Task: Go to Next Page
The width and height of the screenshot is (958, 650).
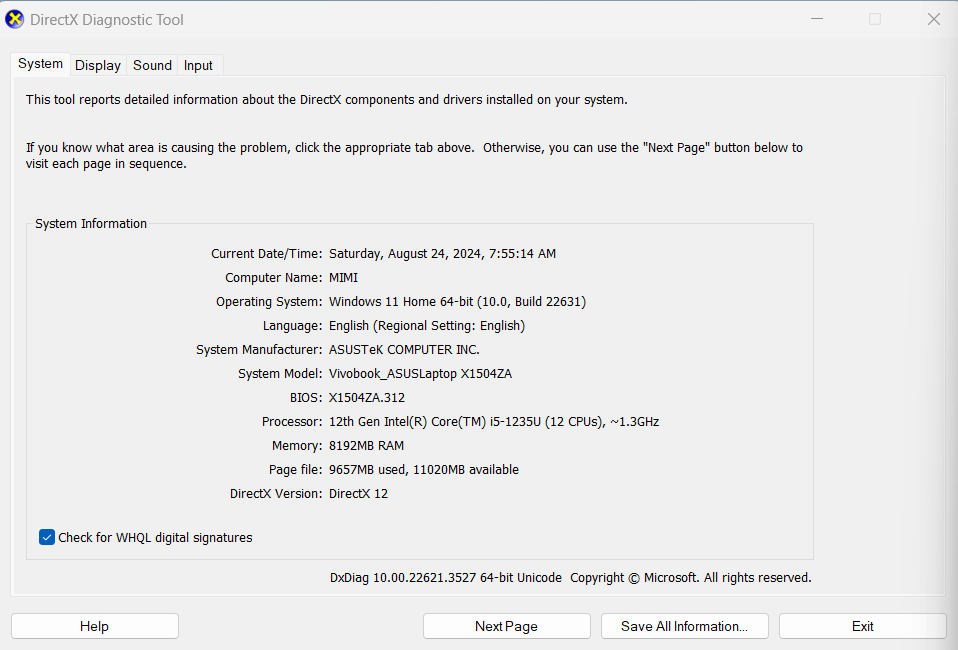Action: point(506,626)
